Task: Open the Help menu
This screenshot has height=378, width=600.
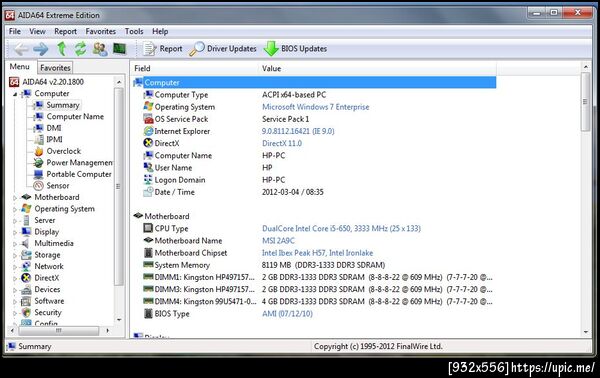Action: [x=160, y=31]
